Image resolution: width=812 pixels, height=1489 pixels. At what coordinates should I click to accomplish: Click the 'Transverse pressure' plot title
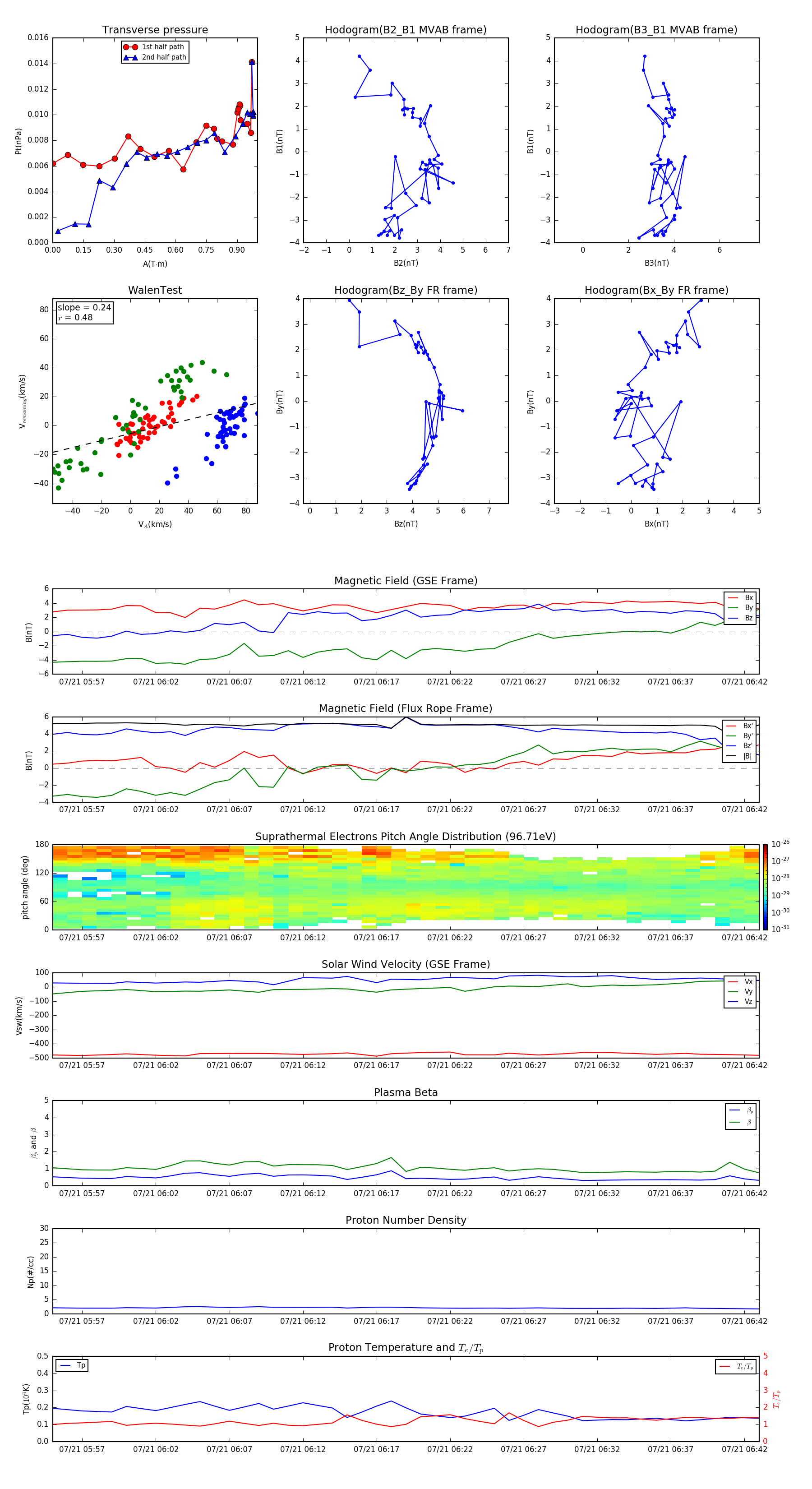[x=155, y=30]
